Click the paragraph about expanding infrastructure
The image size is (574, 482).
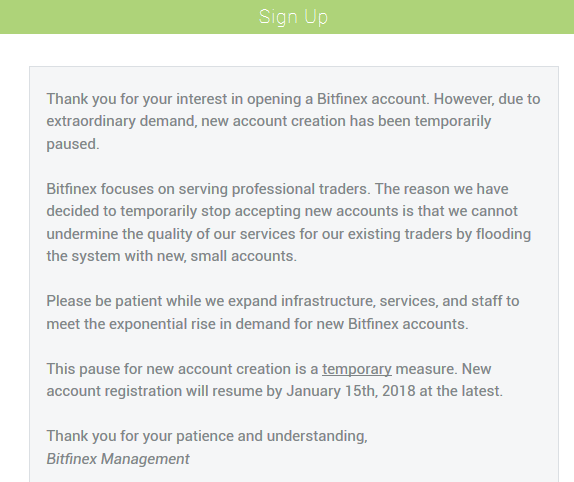tap(283, 313)
